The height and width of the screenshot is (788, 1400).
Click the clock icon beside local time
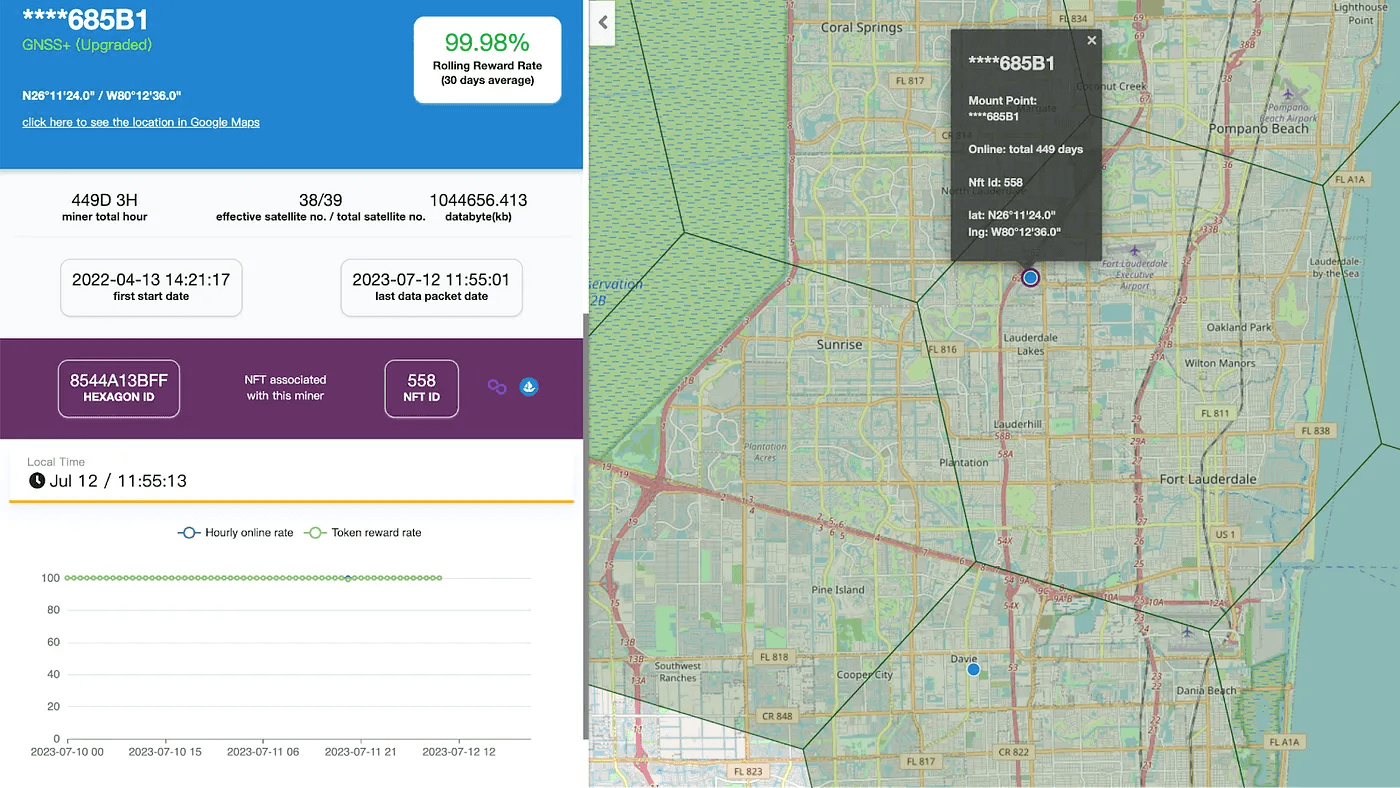(37, 481)
